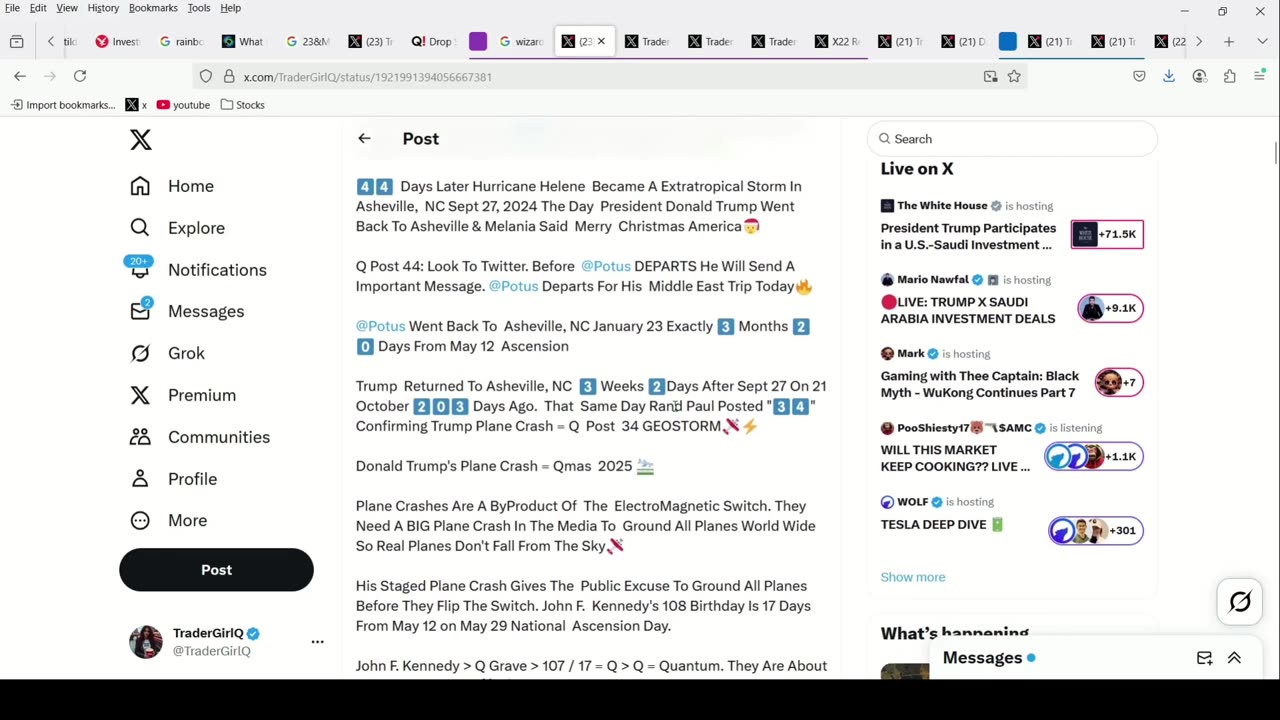The image size is (1280, 720).
Task: Open the Tools menu
Action: [x=199, y=8]
